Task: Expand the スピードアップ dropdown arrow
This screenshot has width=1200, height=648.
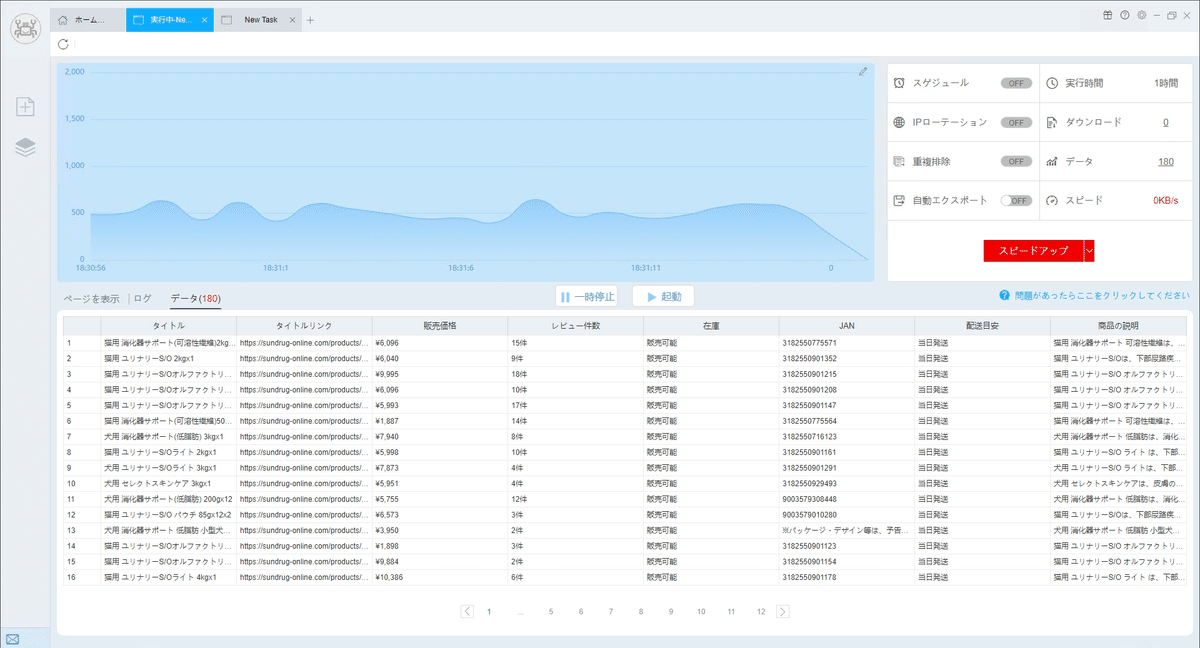Action: [1089, 251]
